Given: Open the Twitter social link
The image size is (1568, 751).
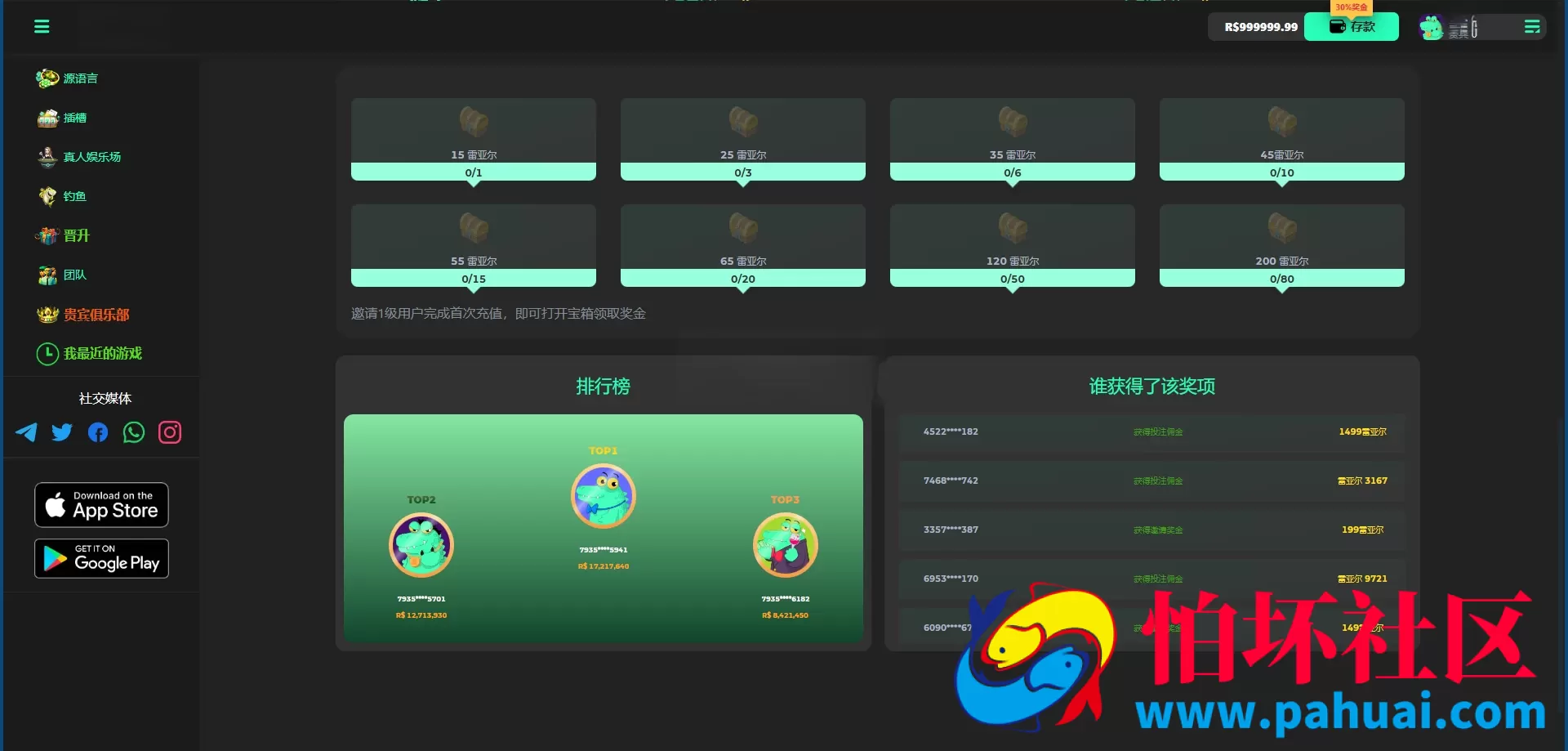Looking at the screenshot, I should 62,432.
